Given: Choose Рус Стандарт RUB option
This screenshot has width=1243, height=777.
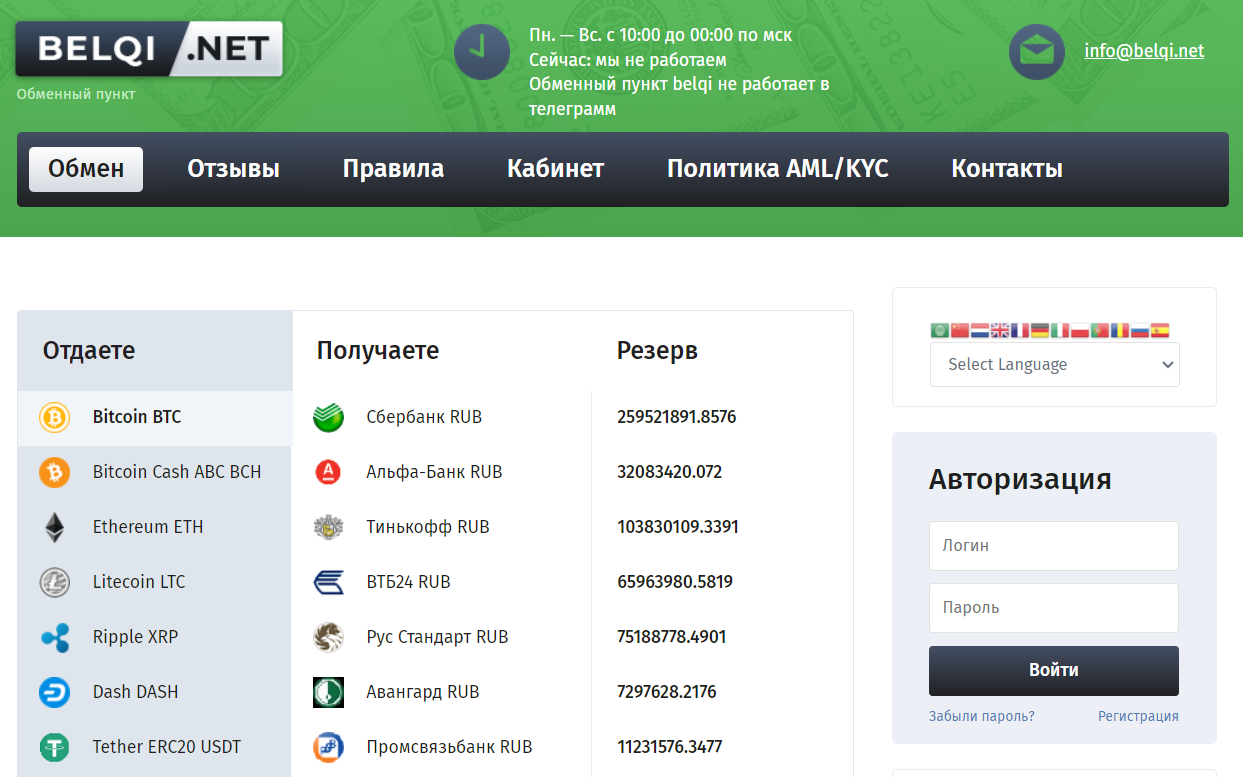Looking at the screenshot, I should pos(438,637).
